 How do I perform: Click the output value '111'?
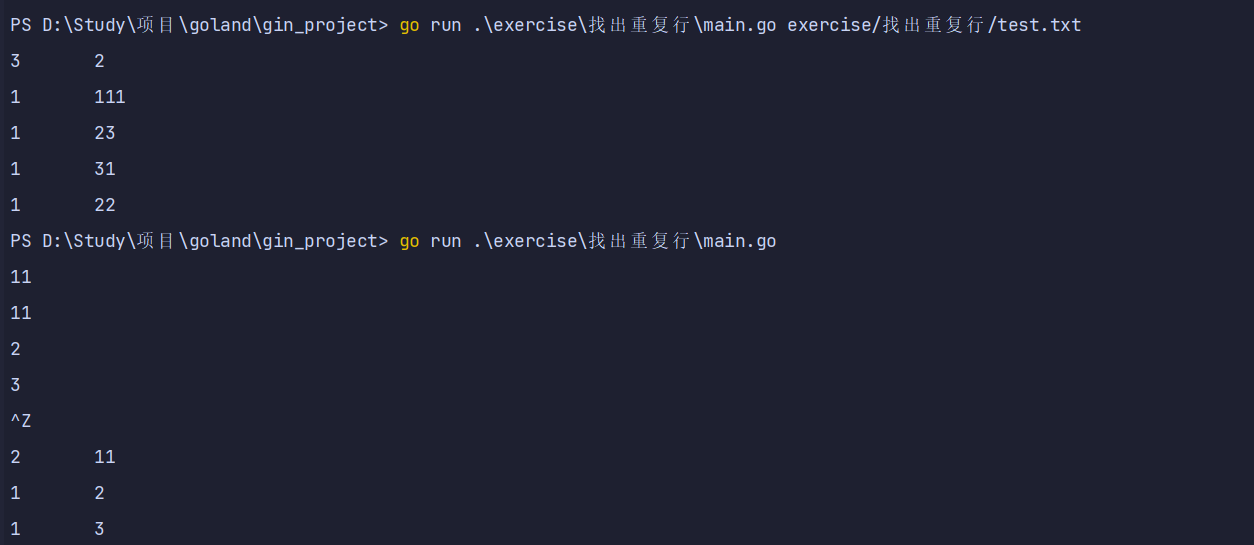click(110, 97)
